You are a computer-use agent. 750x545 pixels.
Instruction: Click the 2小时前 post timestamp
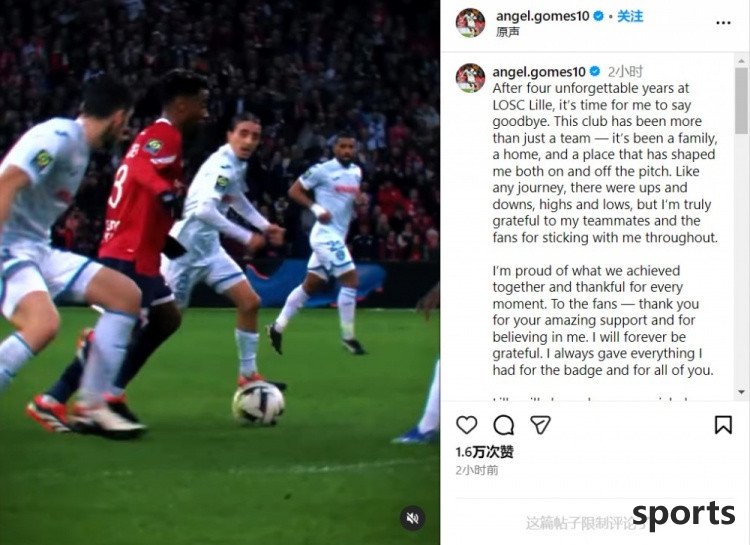point(476,470)
